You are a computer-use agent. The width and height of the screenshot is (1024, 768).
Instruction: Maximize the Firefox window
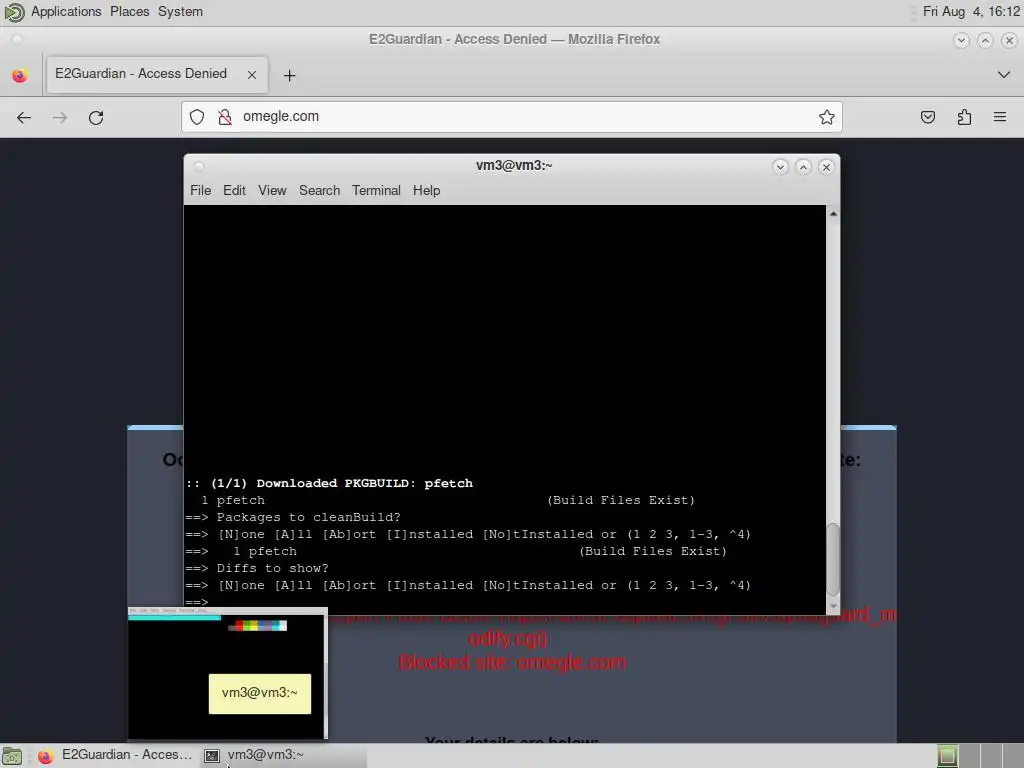coord(985,40)
